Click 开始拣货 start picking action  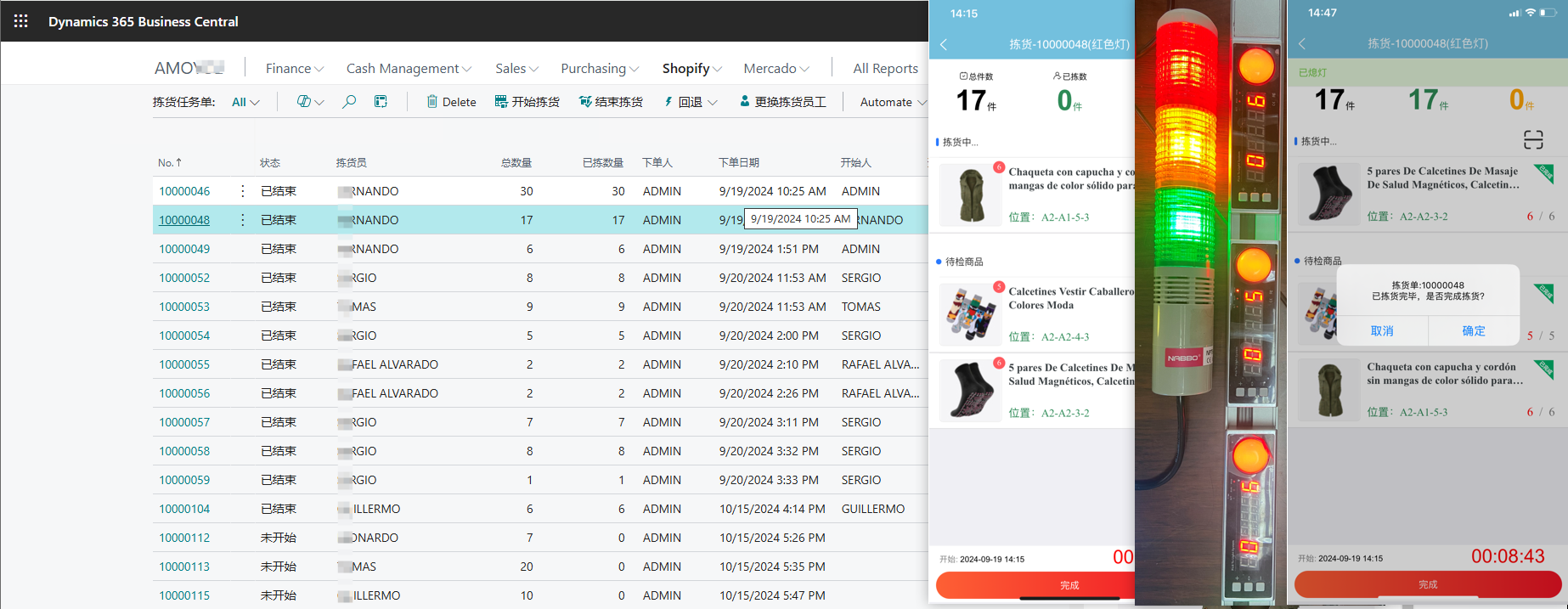coord(527,102)
